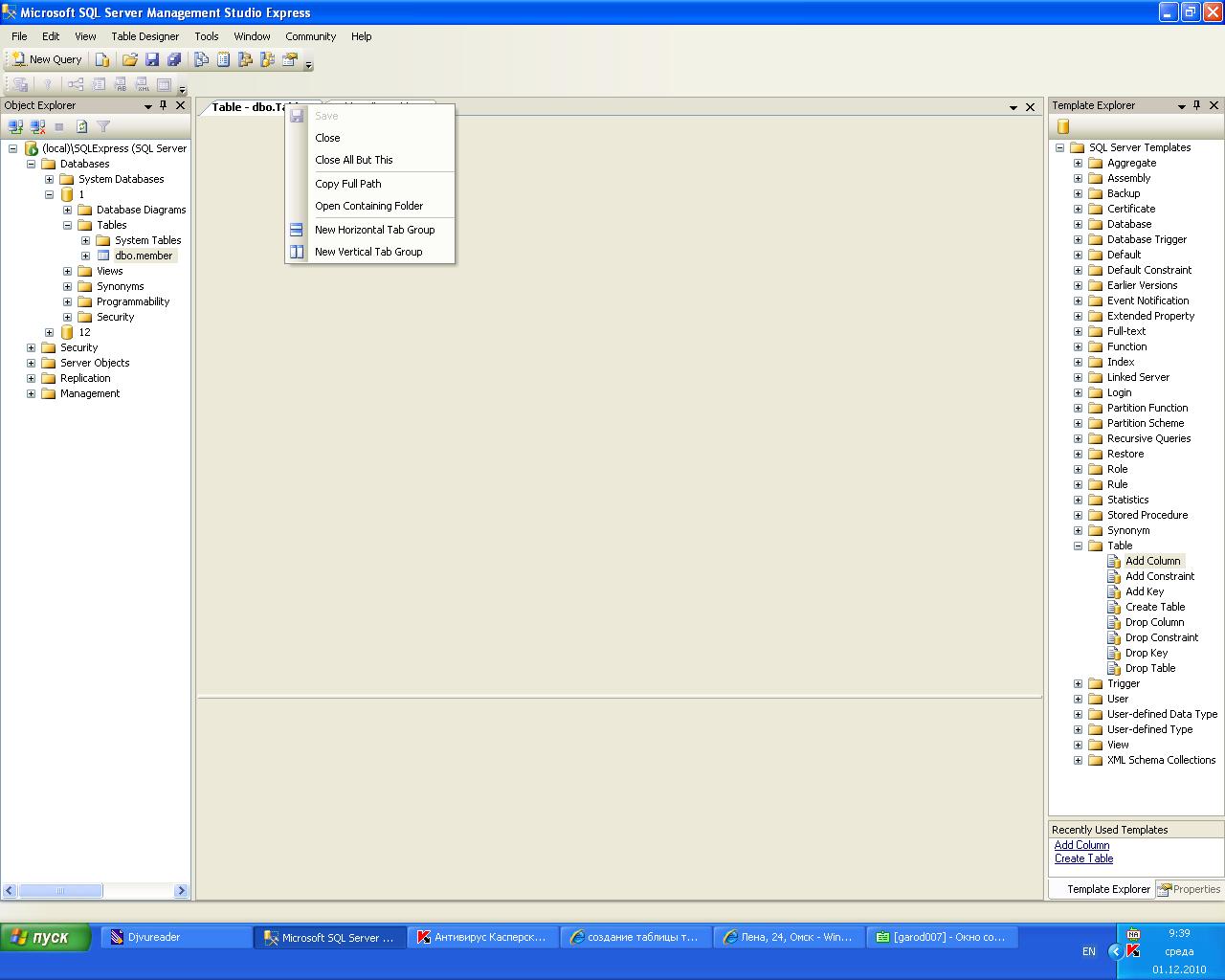This screenshot has height=980, width=1225.
Task: Toggle auto-hide pin on Template Explorer
Action: (x=1196, y=105)
